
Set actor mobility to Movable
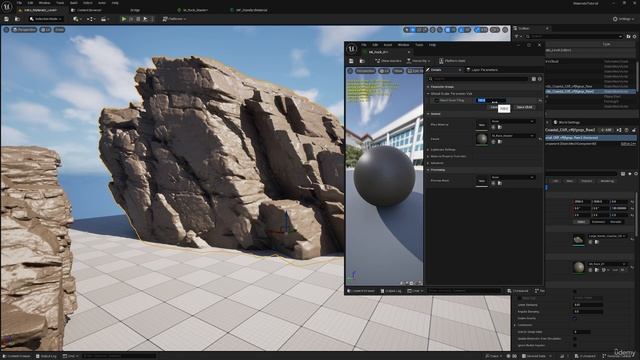(616, 222)
